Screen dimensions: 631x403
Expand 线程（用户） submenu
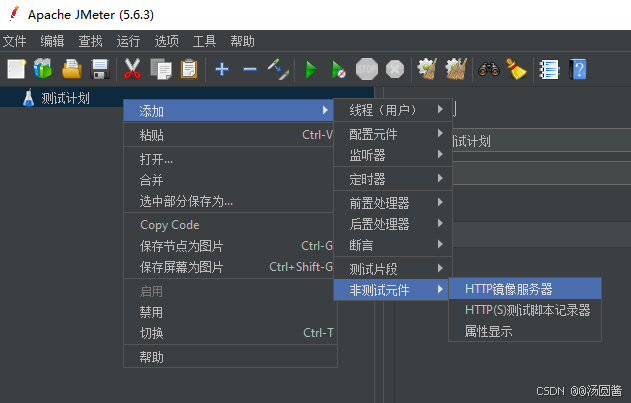393,110
